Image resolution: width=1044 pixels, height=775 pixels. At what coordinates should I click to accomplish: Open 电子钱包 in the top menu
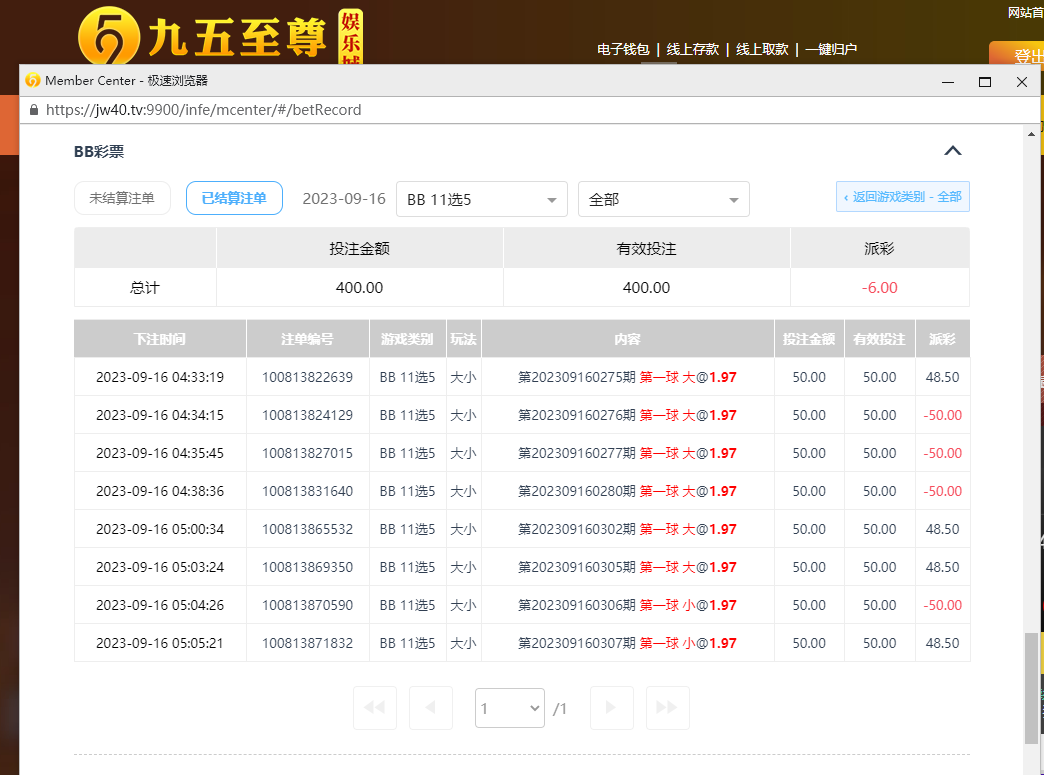(x=623, y=49)
